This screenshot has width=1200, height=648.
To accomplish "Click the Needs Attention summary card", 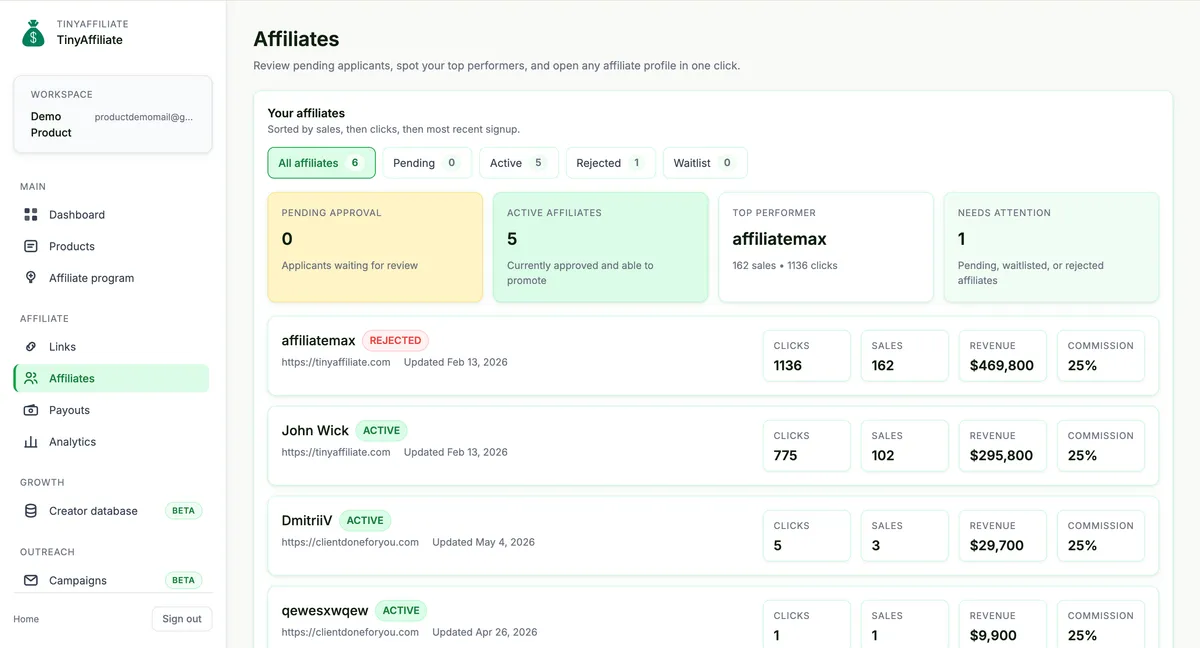I will point(1051,247).
